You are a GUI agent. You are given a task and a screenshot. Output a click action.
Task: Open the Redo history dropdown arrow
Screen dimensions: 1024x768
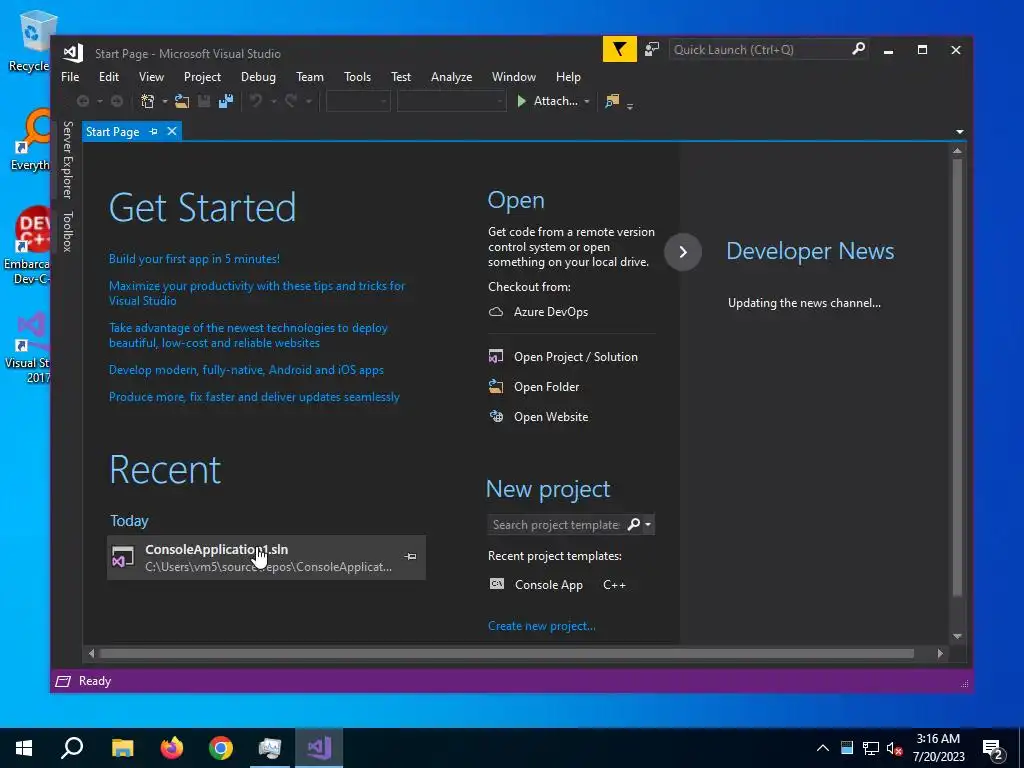coord(308,101)
